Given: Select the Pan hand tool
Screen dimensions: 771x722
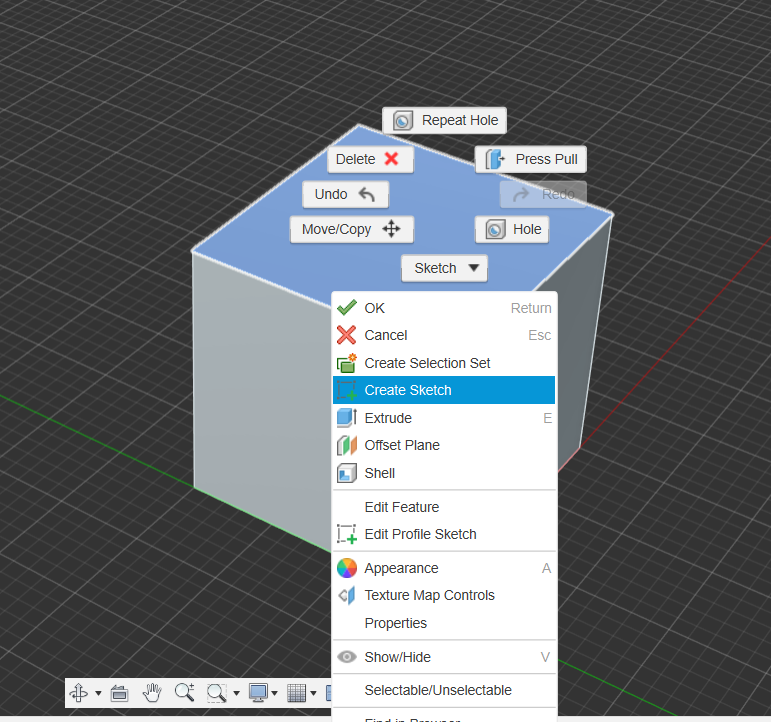Looking at the screenshot, I should (x=152, y=693).
